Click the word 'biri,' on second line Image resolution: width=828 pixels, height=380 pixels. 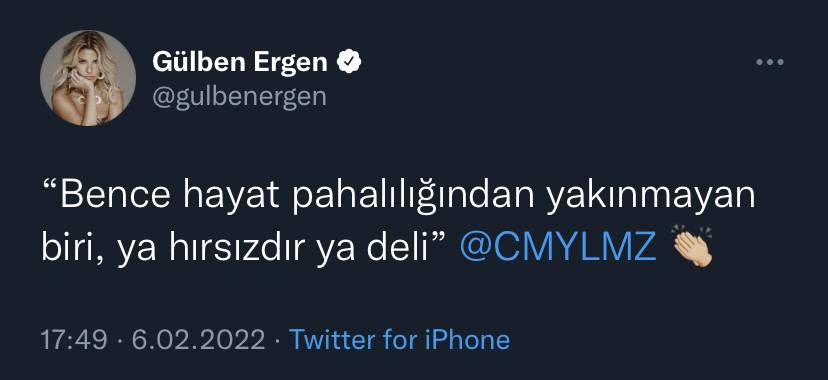(x=73, y=248)
